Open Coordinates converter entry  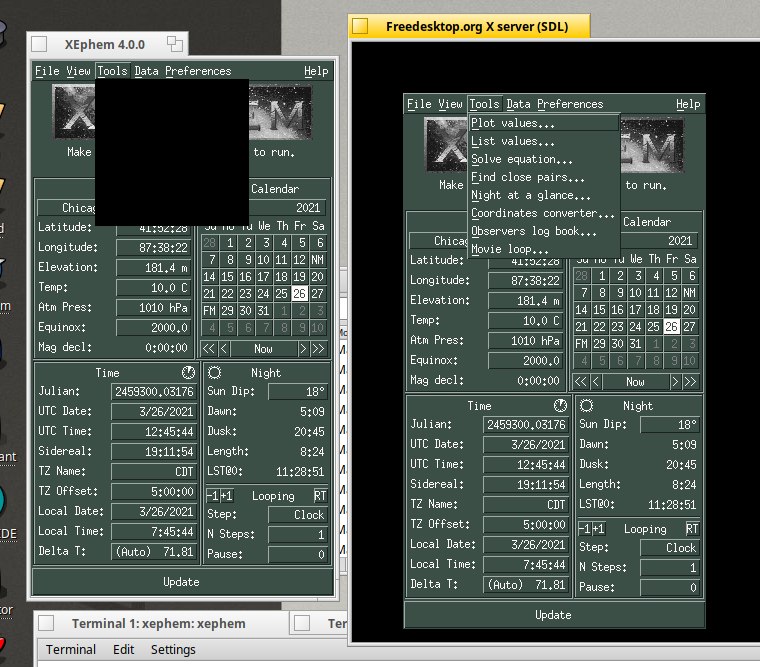pyautogui.click(x=544, y=213)
